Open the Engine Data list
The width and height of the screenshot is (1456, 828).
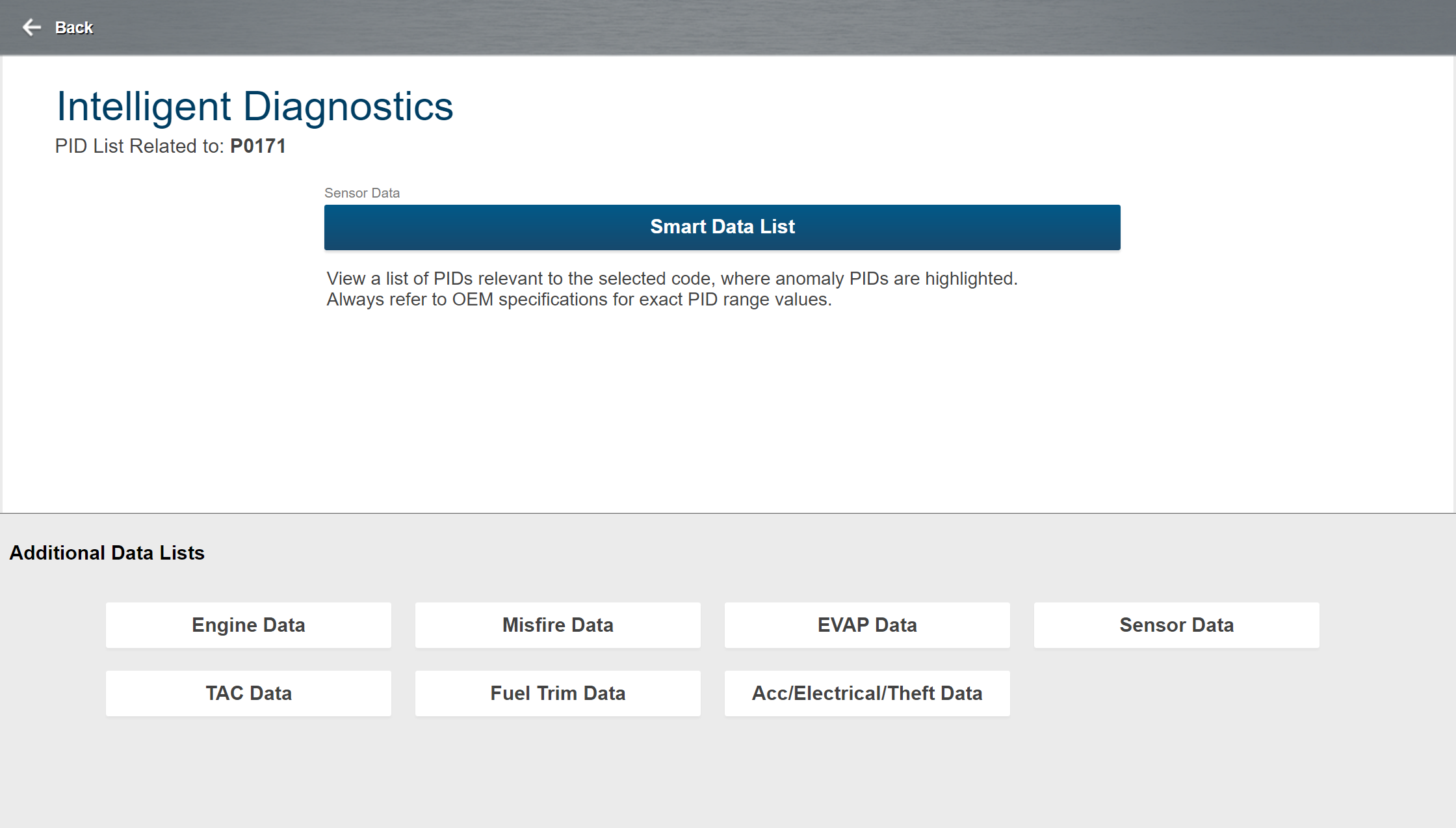(x=248, y=625)
